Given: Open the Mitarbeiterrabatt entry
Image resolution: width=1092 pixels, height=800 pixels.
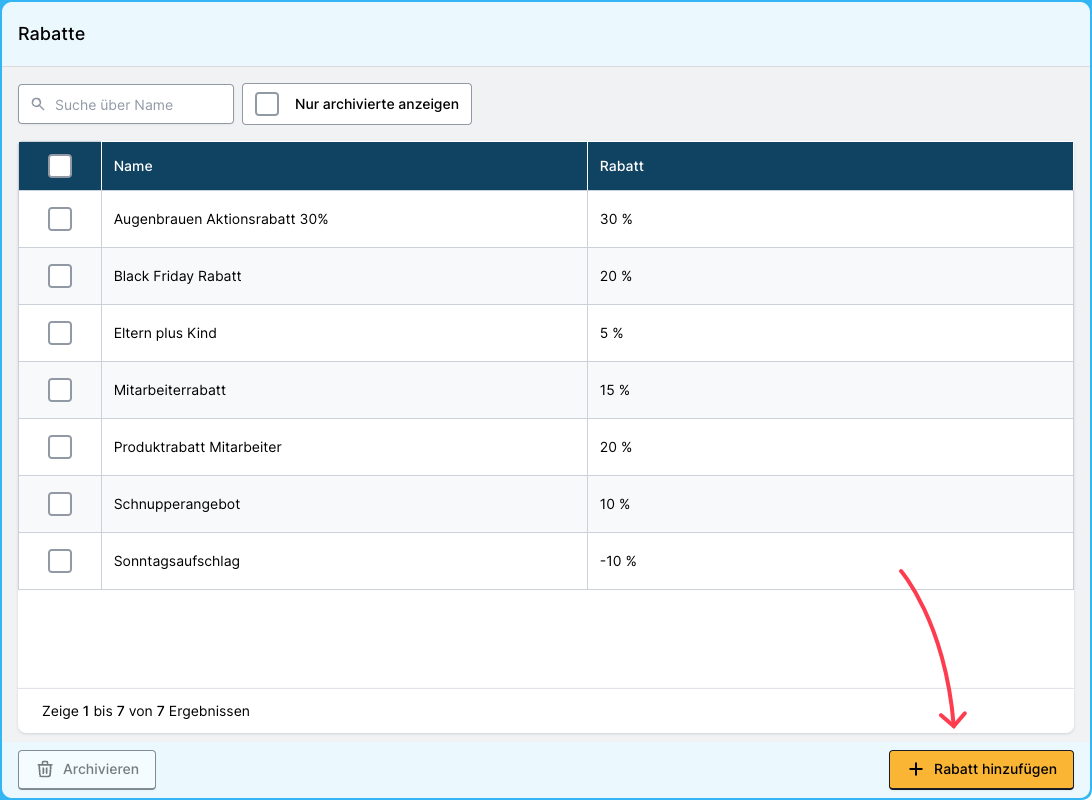Looking at the screenshot, I should point(170,390).
